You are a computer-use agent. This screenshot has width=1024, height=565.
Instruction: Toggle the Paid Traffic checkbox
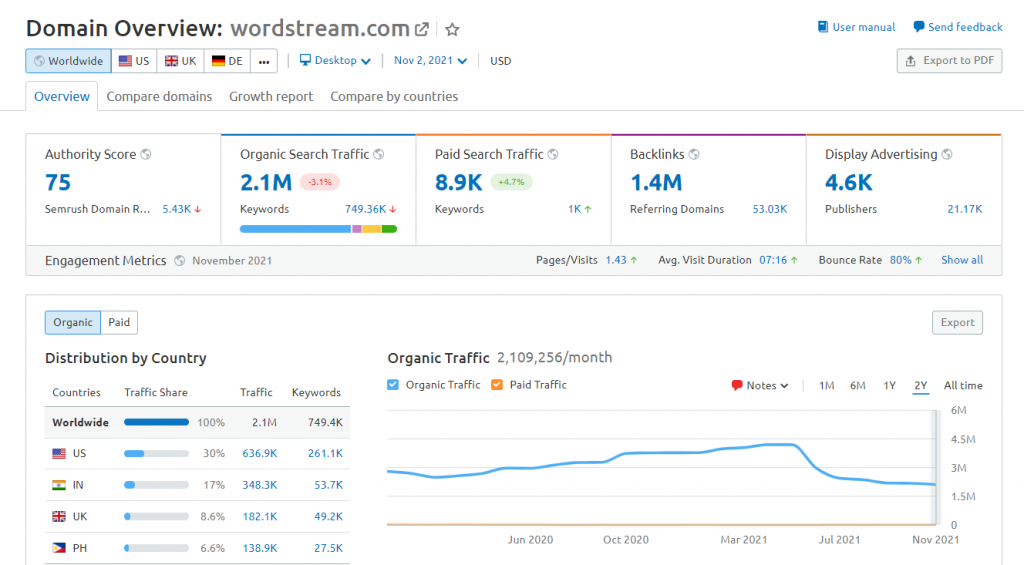[x=497, y=385]
